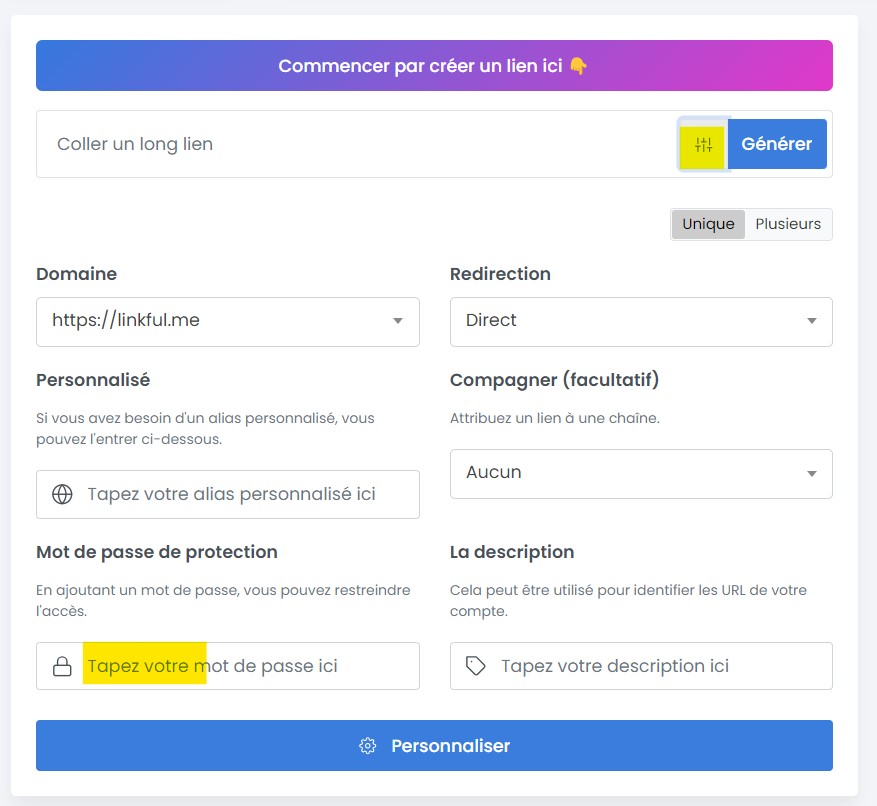The height and width of the screenshot is (806, 877).
Task: Click the tag icon in the description field
Action: pyautogui.click(x=475, y=666)
